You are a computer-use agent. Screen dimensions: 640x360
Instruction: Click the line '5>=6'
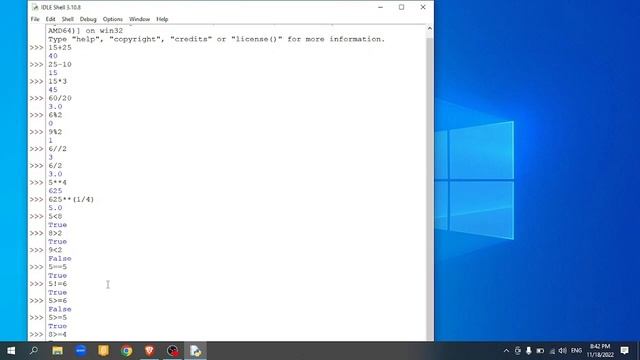58,300
